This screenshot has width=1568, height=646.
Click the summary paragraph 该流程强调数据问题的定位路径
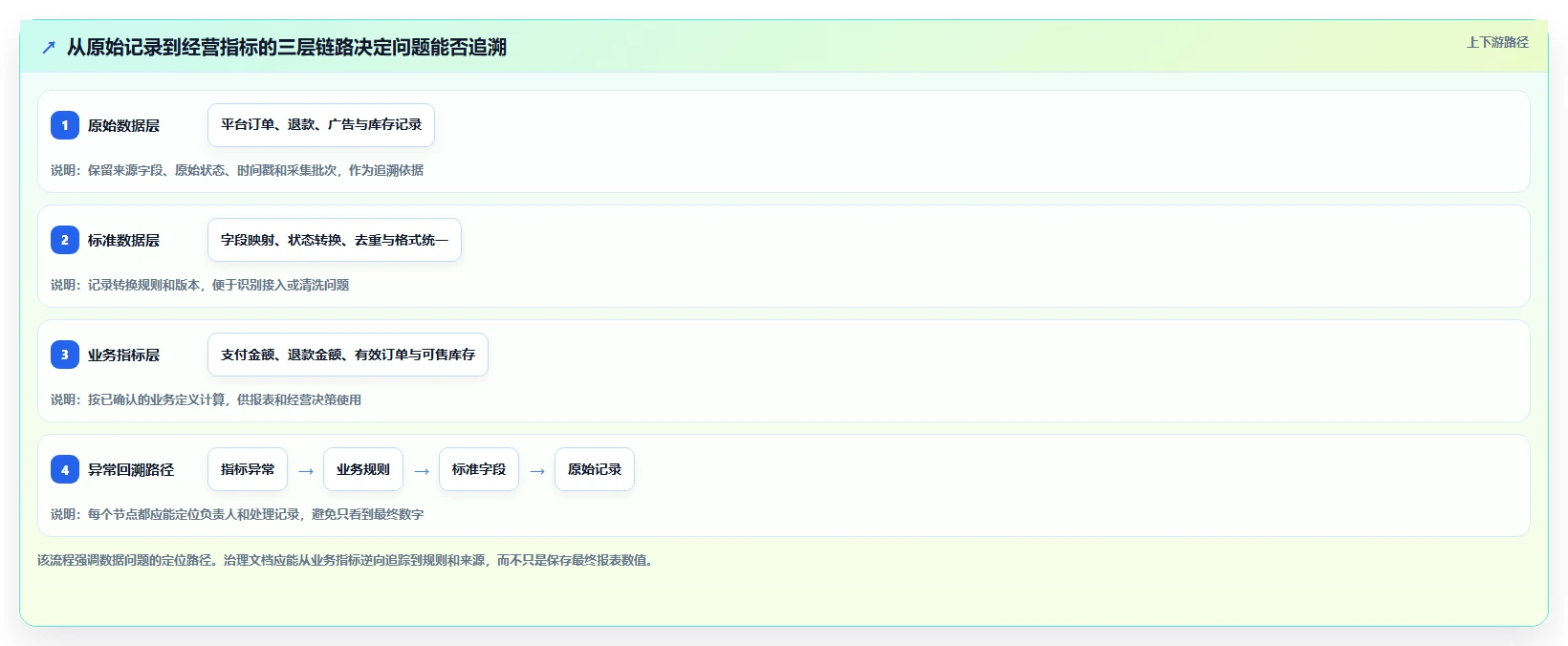click(x=348, y=560)
